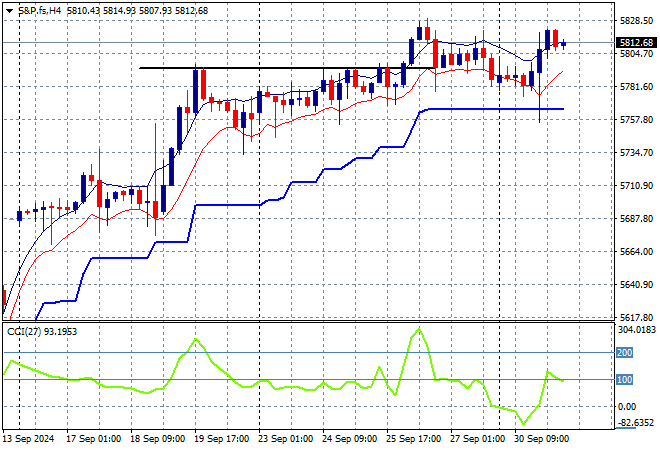This screenshot has height=450, width=660.
Task: Click the 27 Sep 01:00 time label
Action: click(x=477, y=439)
